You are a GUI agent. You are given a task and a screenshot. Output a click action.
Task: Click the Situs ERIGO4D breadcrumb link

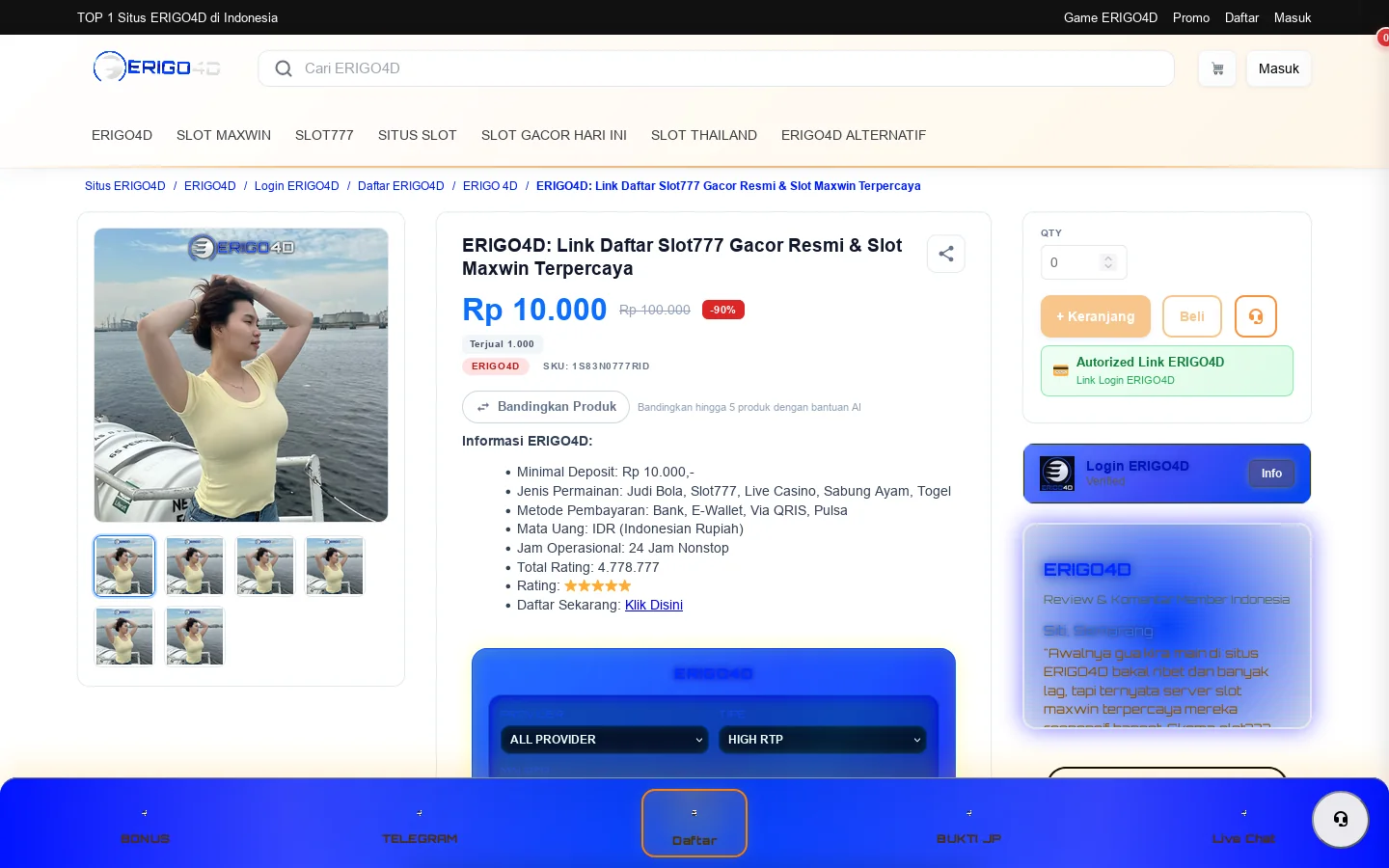125,186
